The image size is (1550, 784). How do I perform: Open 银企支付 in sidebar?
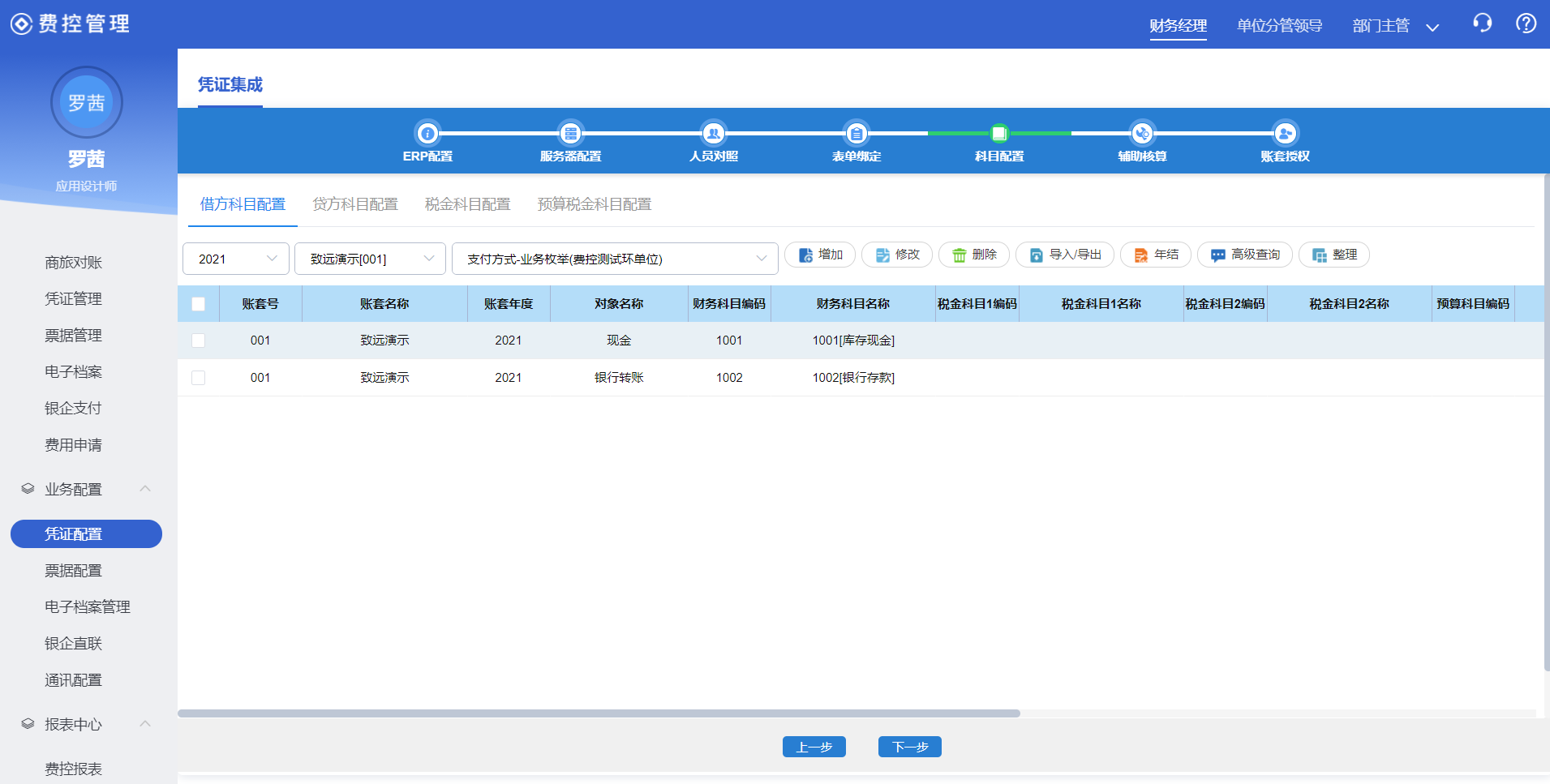(74, 409)
